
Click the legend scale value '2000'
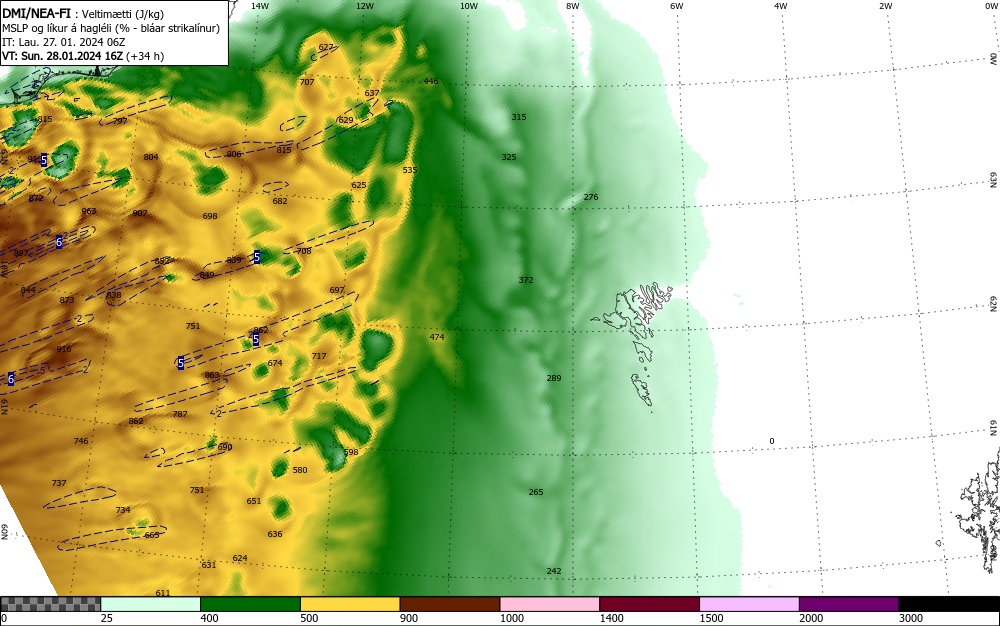811,618
